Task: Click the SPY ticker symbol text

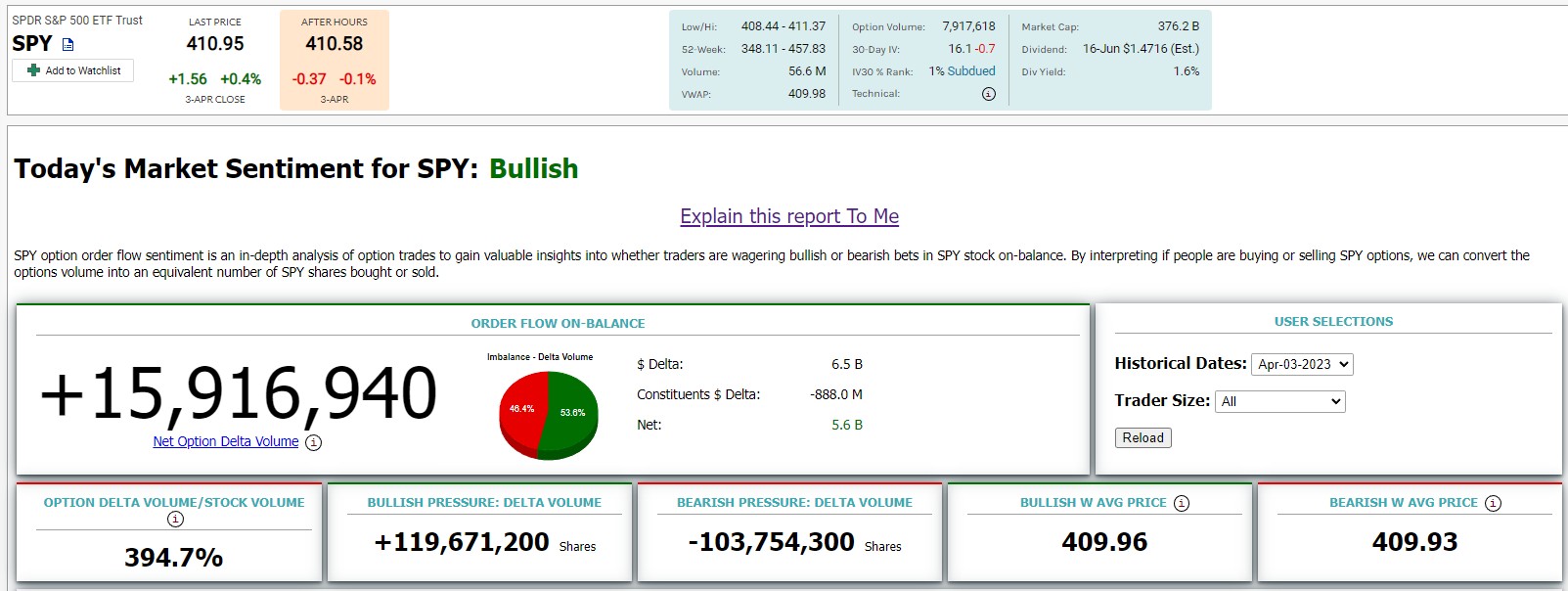Action: pos(32,43)
